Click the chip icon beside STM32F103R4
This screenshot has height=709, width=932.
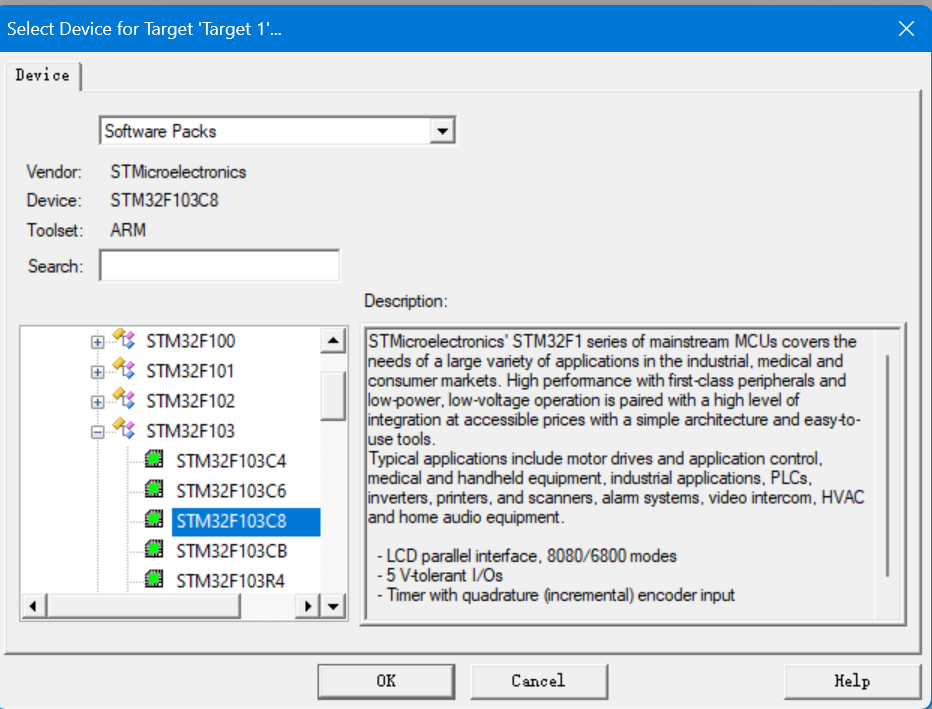tap(154, 578)
